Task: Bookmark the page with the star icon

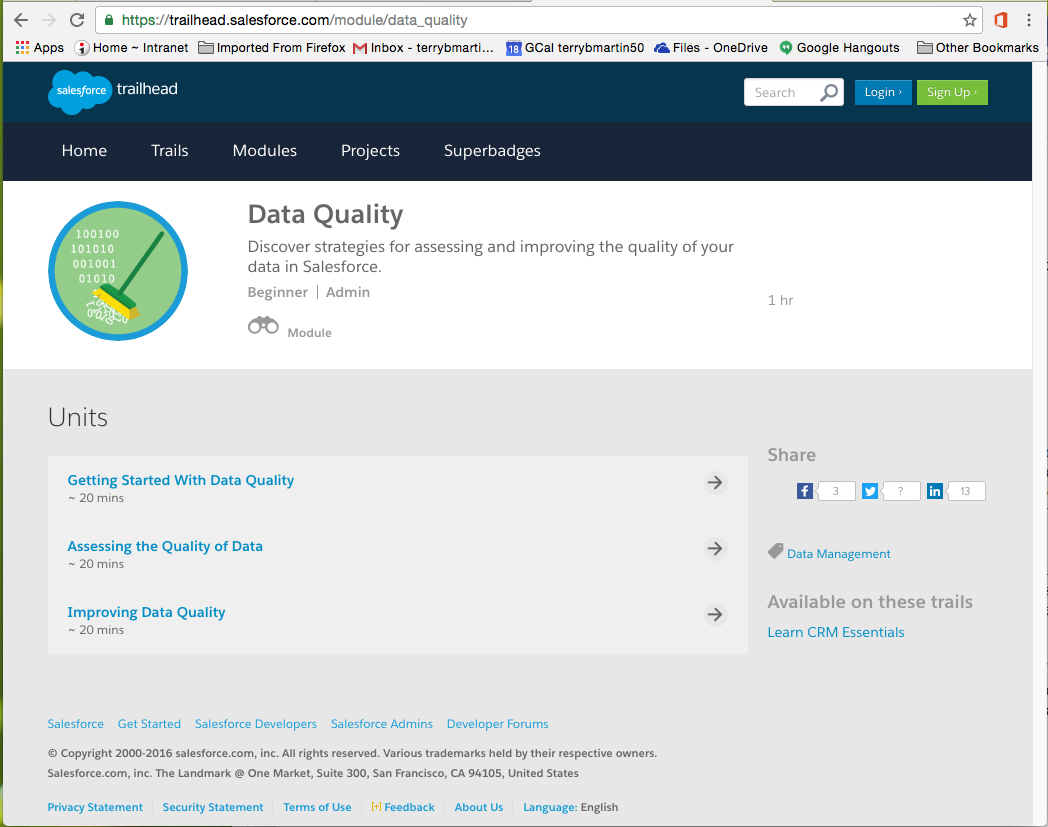Action: coord(971,18)
